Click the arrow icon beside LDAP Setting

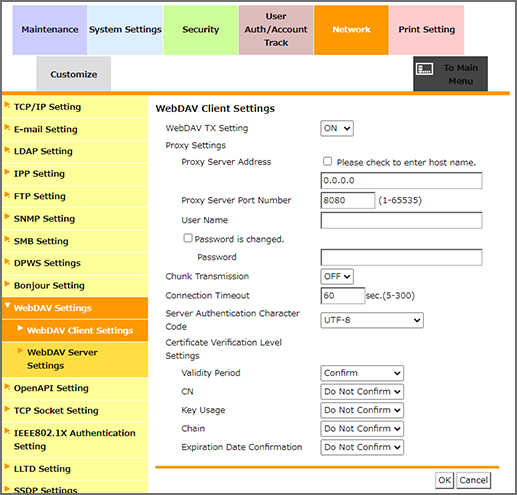coord(7,150)
